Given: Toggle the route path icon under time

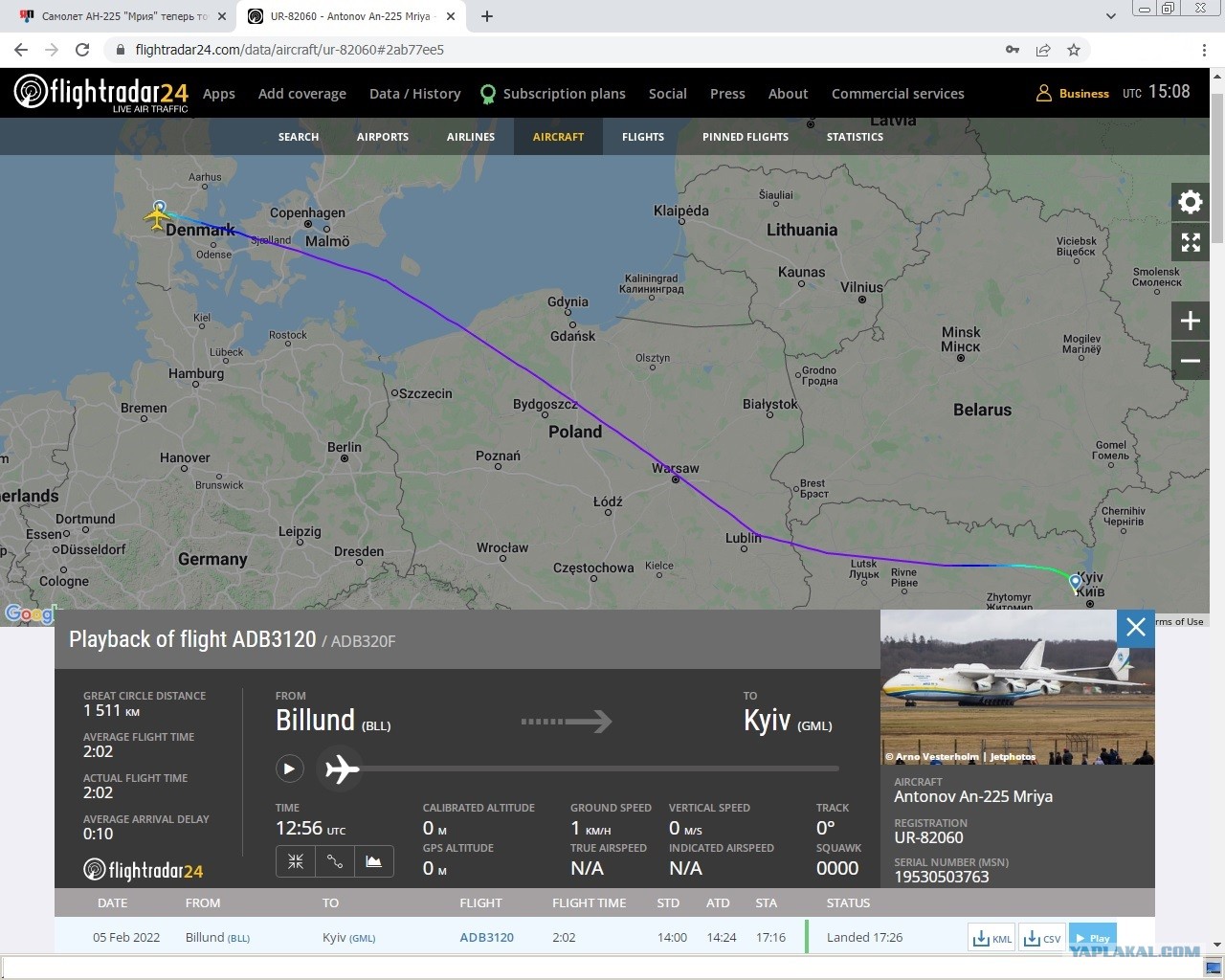Looking at the screenshot, I should click(335, 861).
